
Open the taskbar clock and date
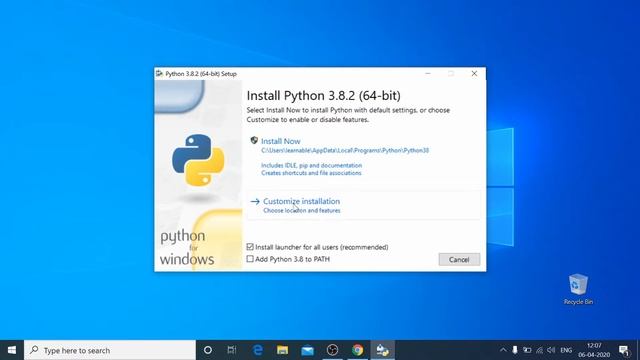click(x=594, y=350)
